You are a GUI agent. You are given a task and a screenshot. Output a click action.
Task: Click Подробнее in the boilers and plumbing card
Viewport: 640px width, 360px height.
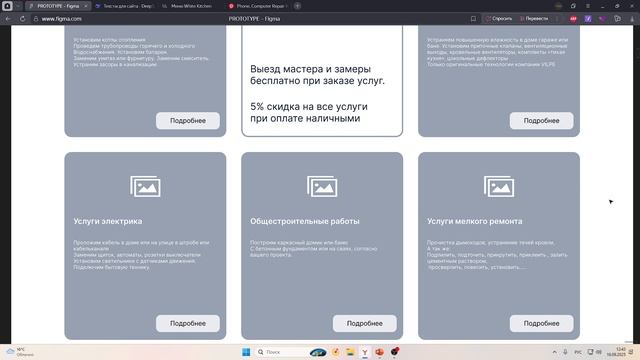188,121
